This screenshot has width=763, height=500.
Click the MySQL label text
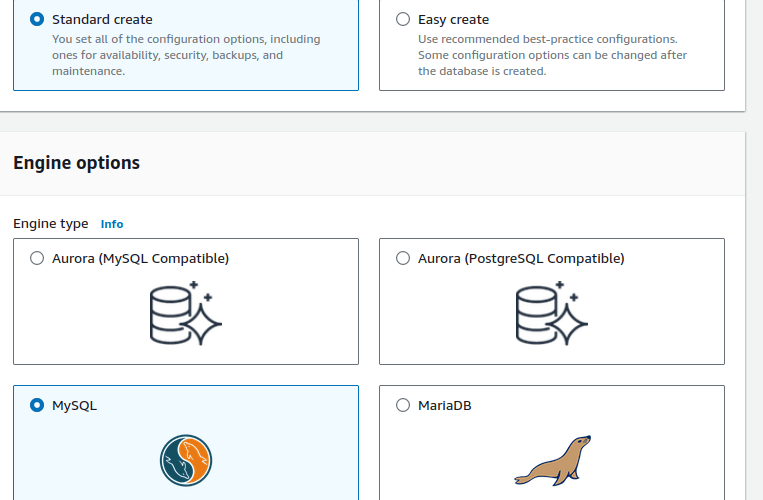coord(74,405)
